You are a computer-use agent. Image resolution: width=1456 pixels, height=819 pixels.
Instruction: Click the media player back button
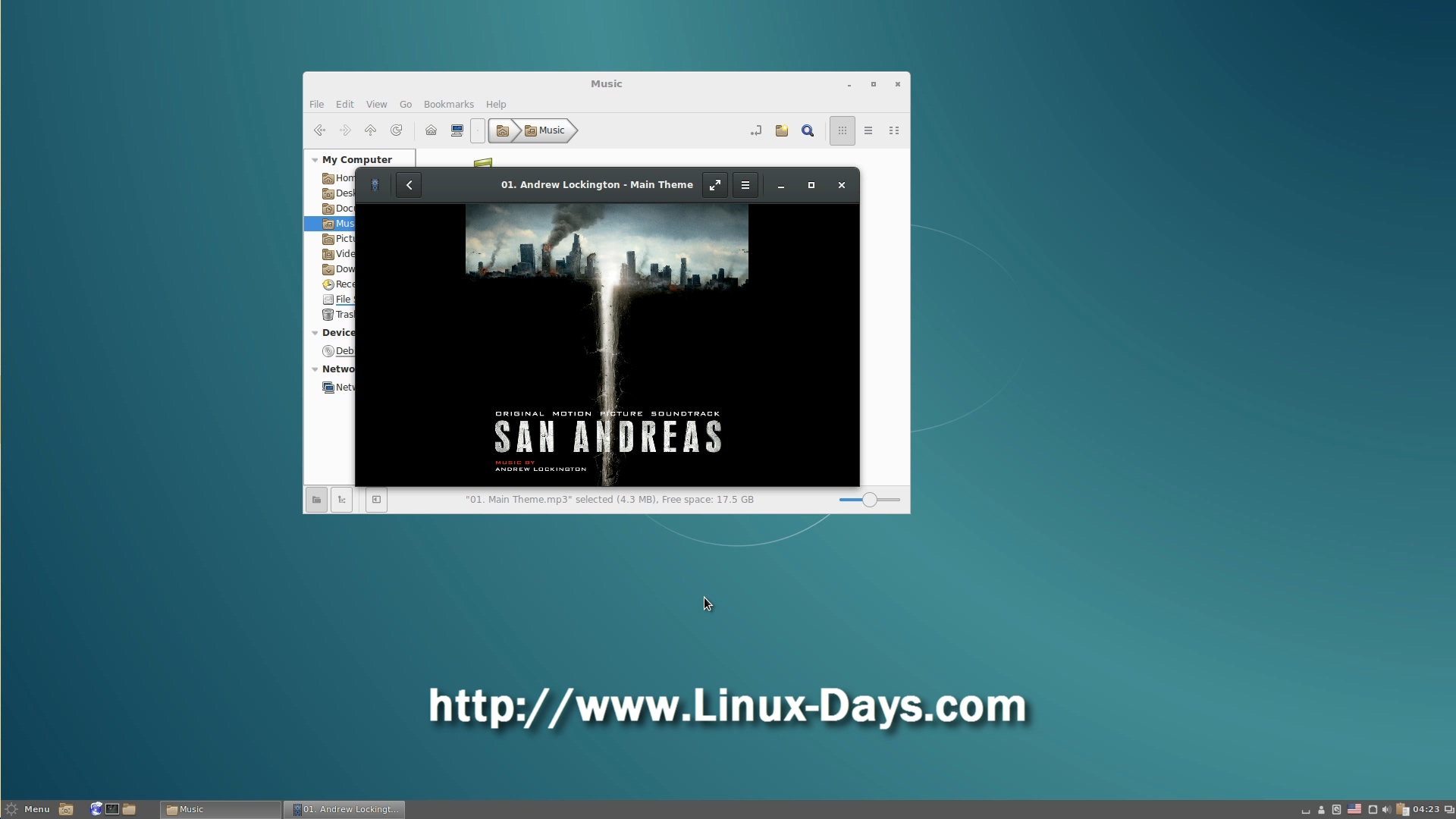(409, 185)
